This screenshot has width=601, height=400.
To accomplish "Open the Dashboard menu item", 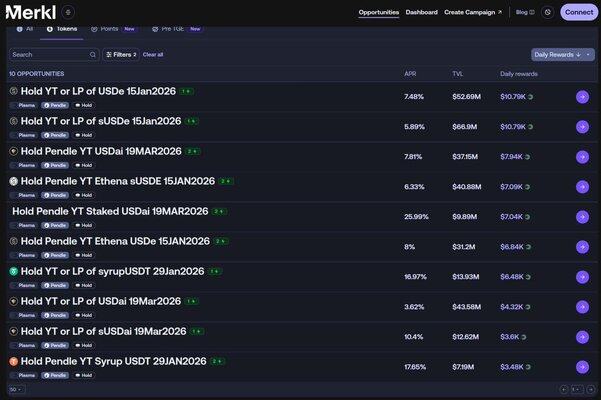I will (421, 12).
